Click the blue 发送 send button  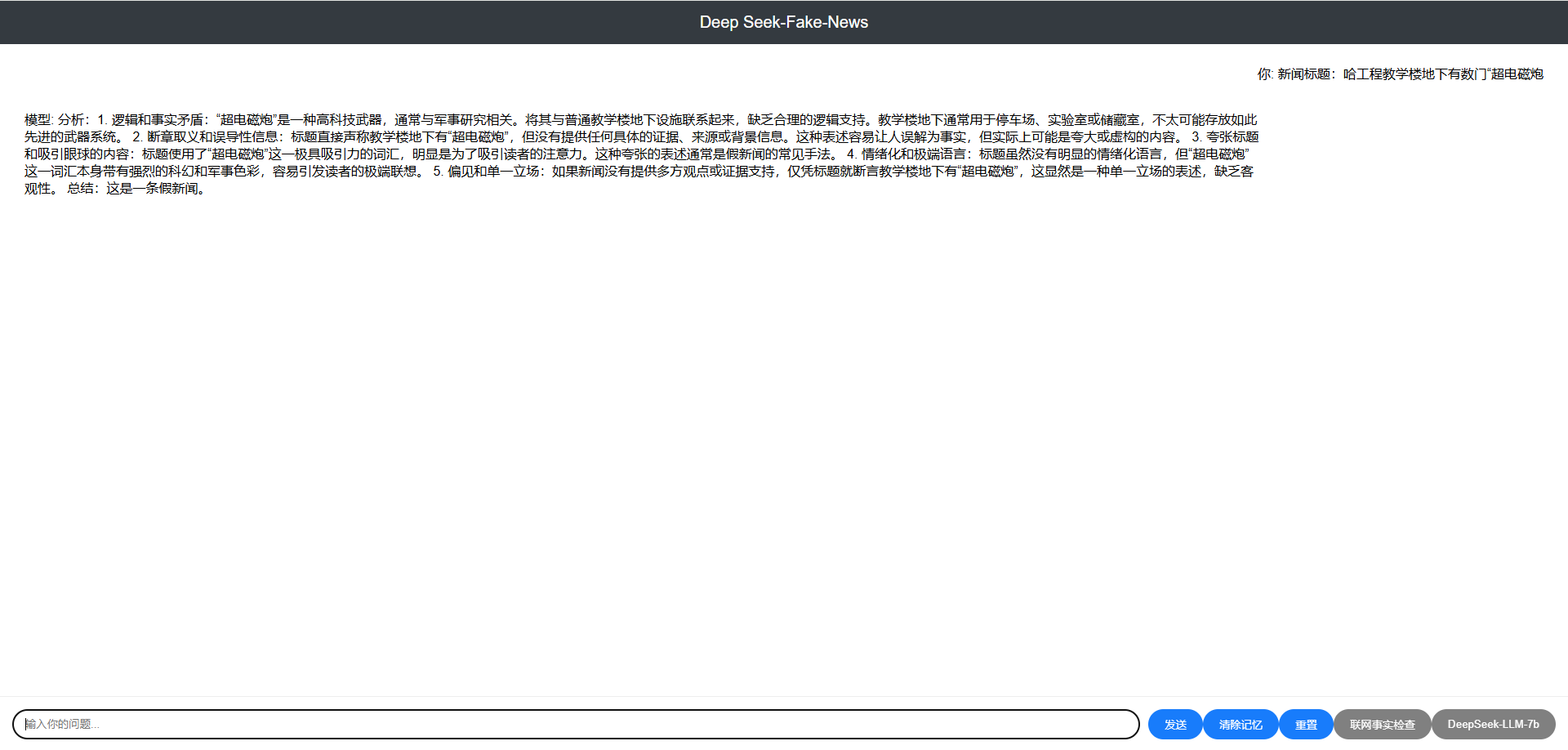tap(1175, 724)
